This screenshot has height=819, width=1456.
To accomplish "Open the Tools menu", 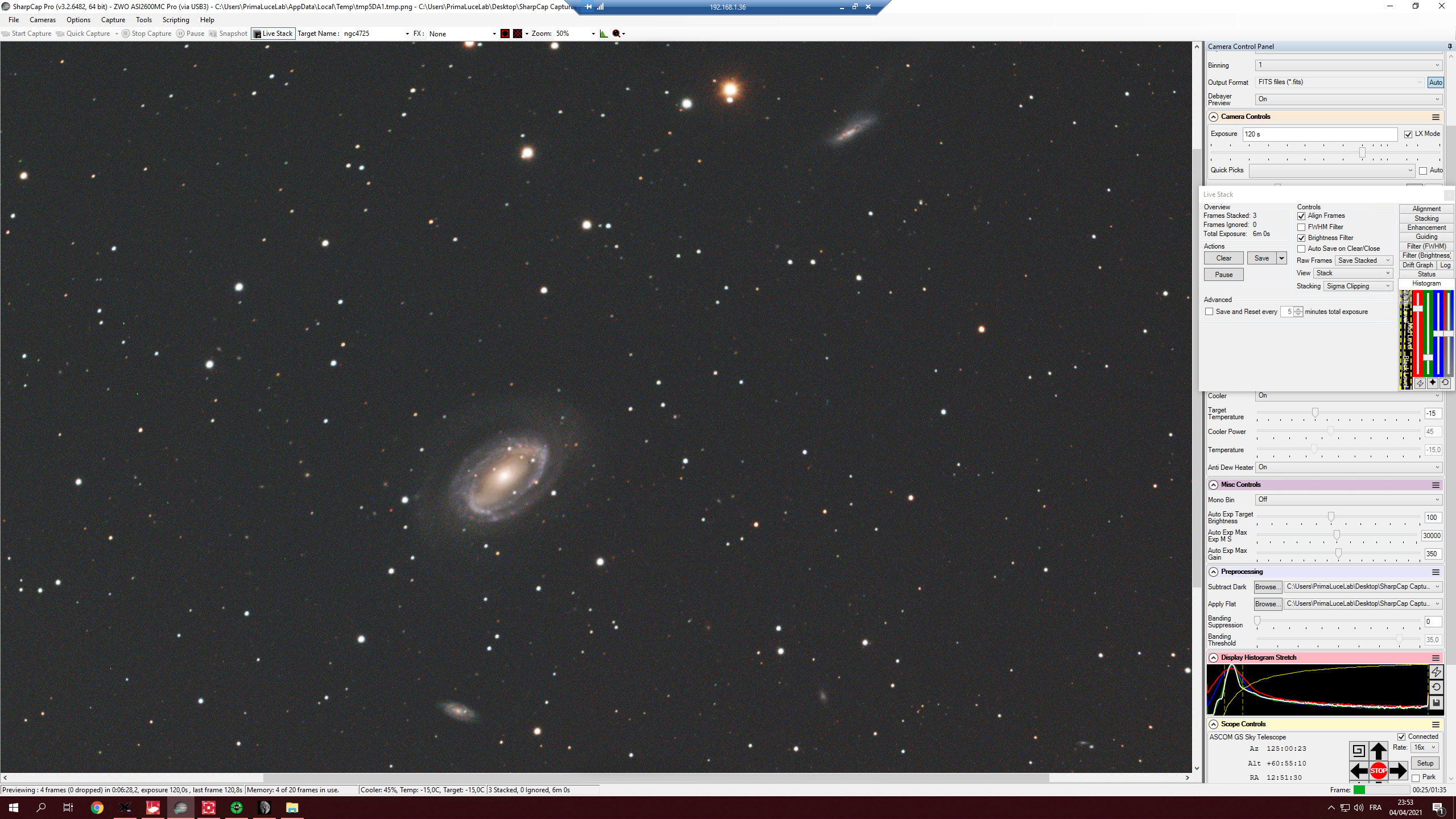I will [144, 20].
